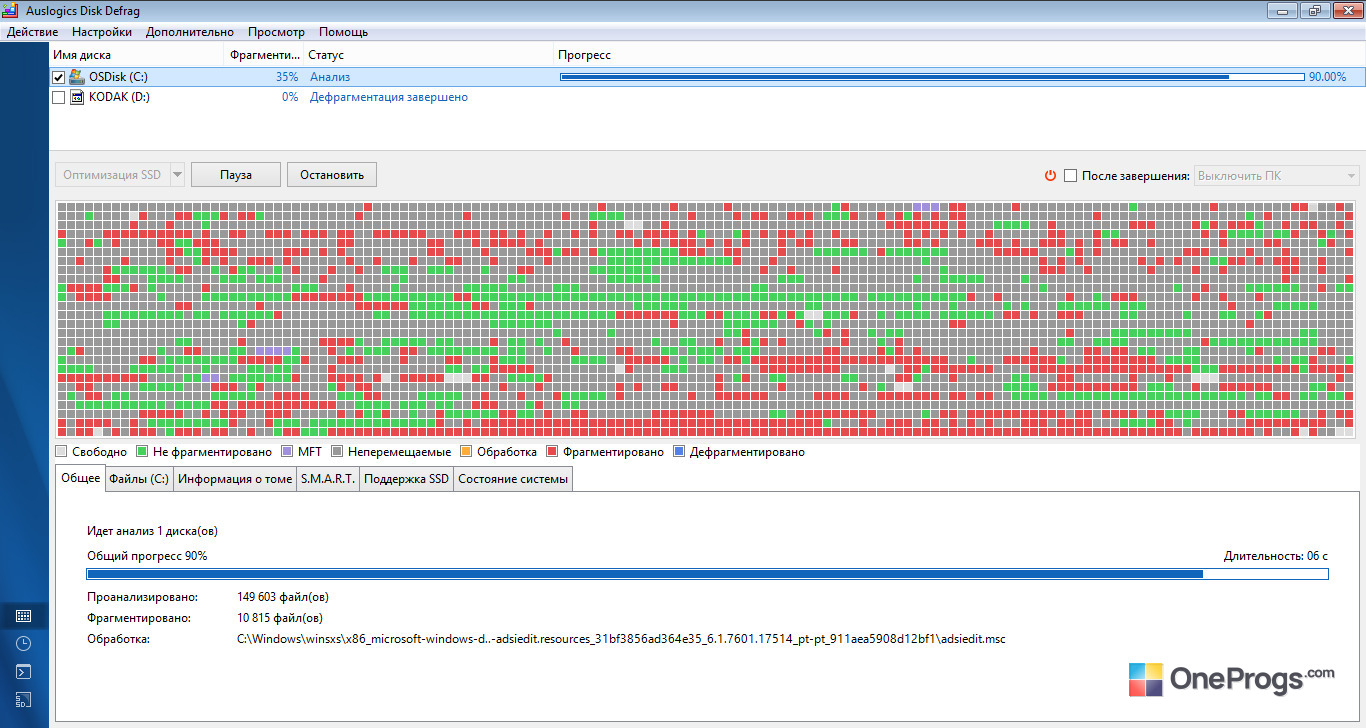Click the Оптимизация SSD button
This screenshot has width=1366, height=728.
[x=112, y=175]
